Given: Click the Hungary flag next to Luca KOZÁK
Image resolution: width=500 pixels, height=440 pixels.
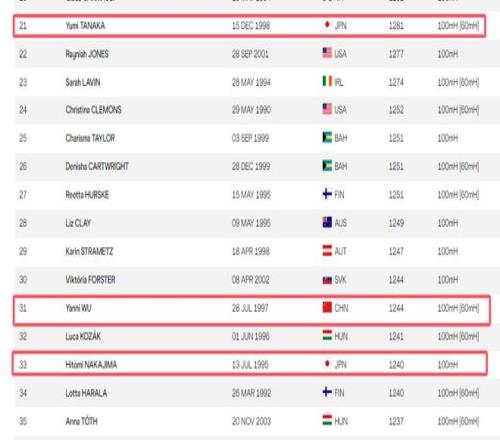Looking at the screenshot, I should click(x=327, y=336).
